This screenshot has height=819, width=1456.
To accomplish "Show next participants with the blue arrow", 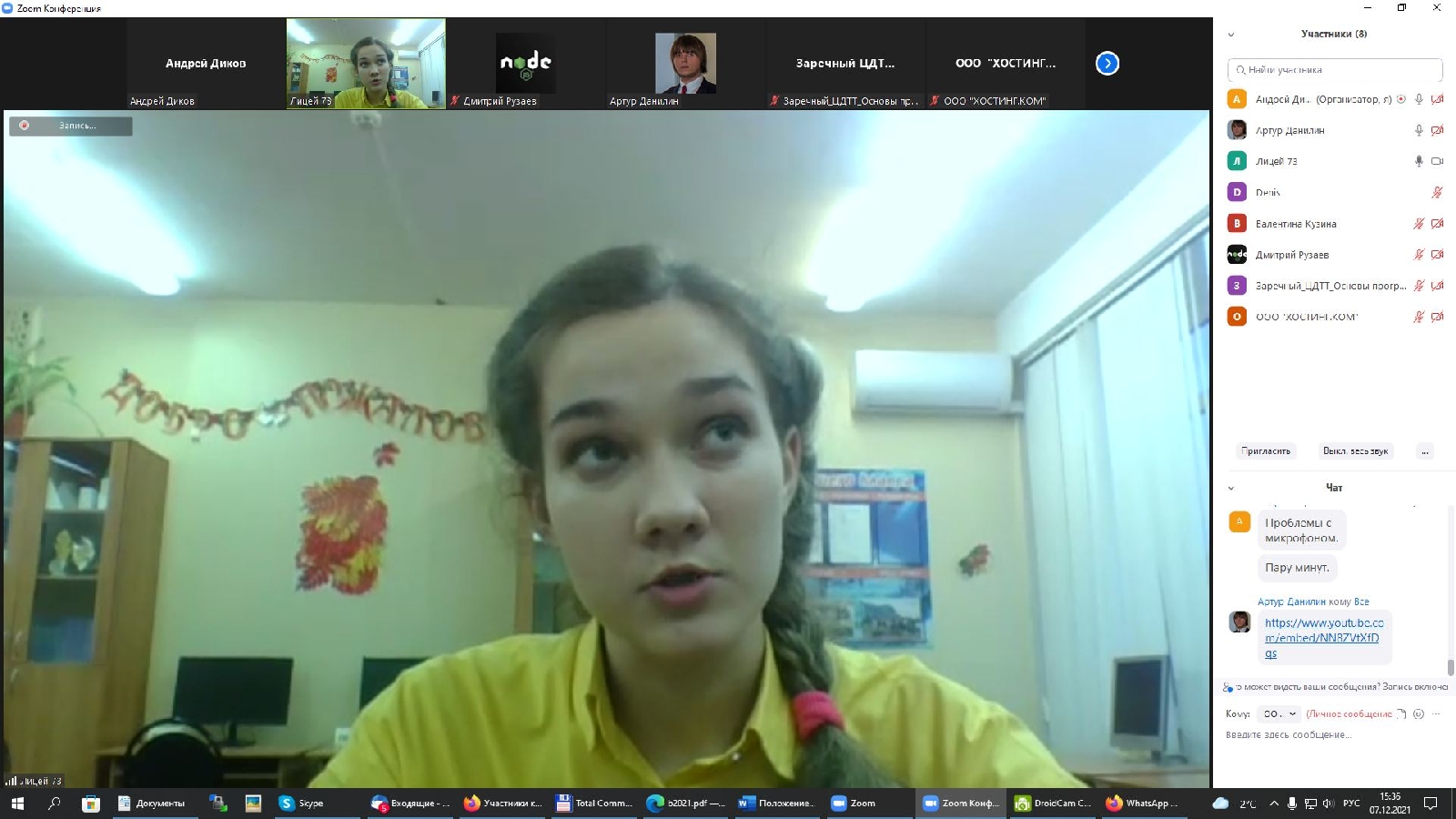I will 1107,63.
